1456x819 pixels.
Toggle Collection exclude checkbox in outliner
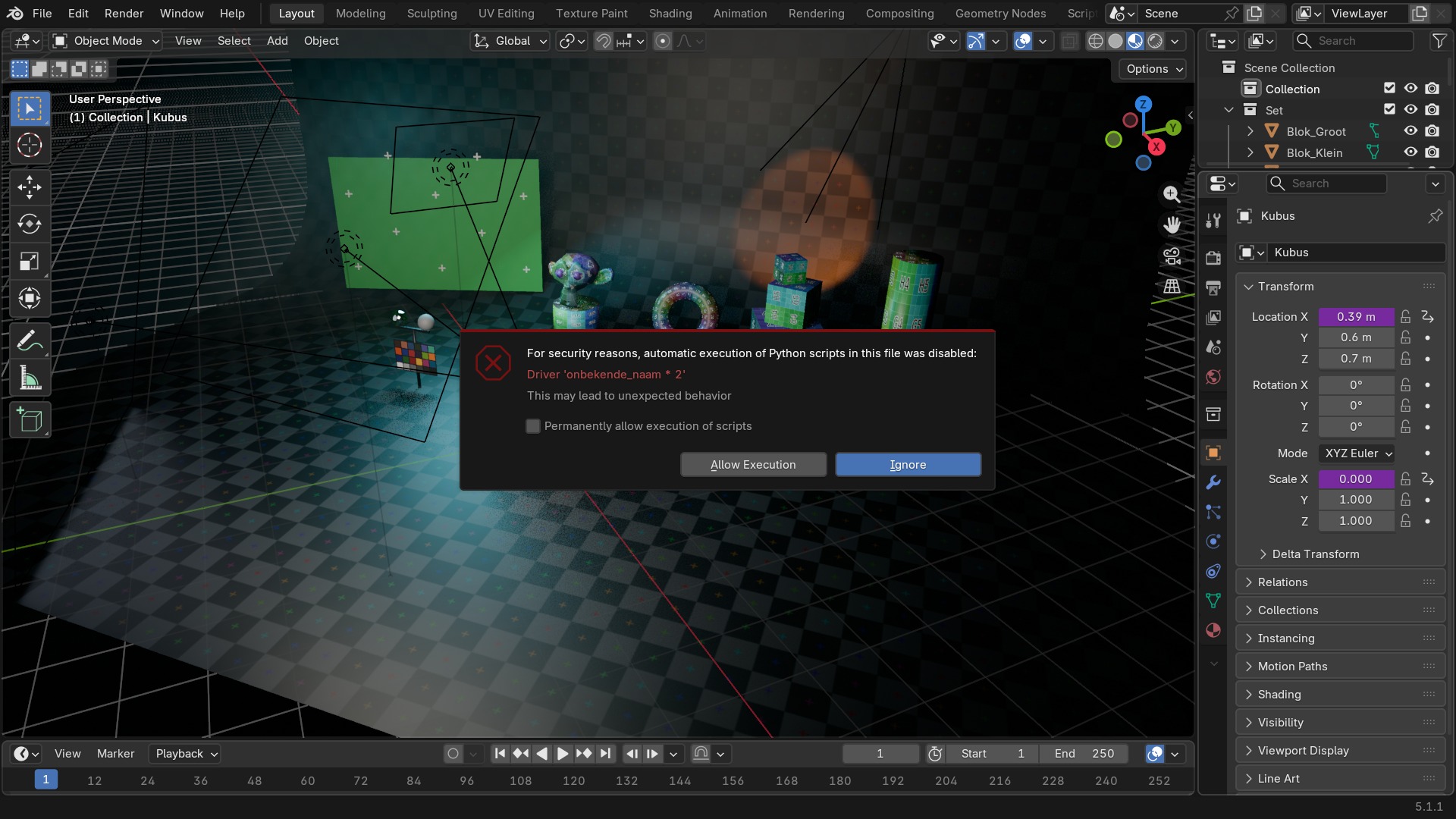click(x=1389, y=89)
